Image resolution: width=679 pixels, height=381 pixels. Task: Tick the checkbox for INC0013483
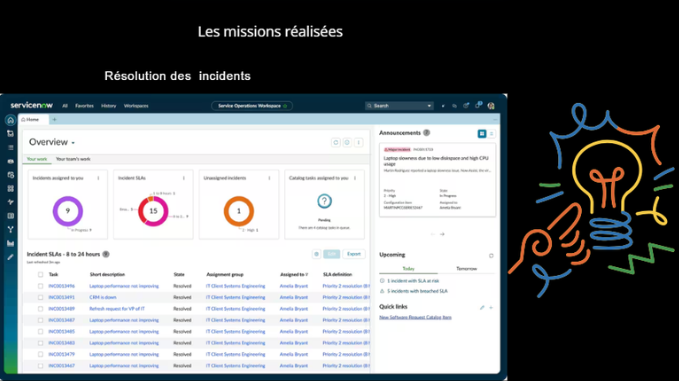40,343
